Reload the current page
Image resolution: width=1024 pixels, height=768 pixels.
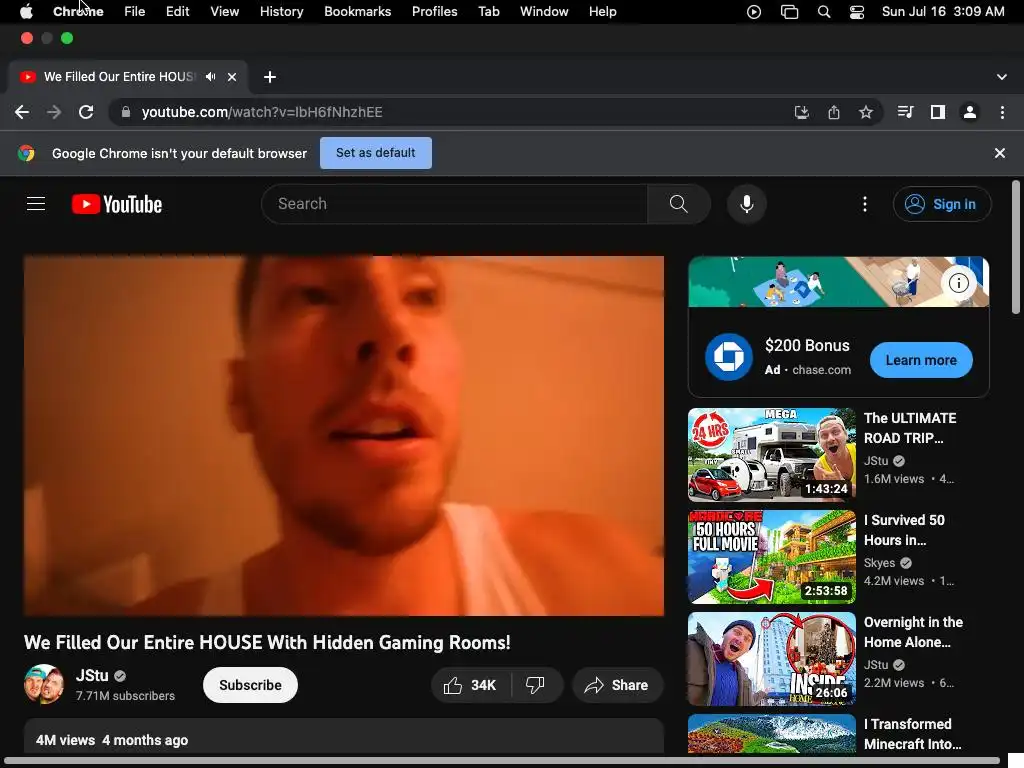86,112
